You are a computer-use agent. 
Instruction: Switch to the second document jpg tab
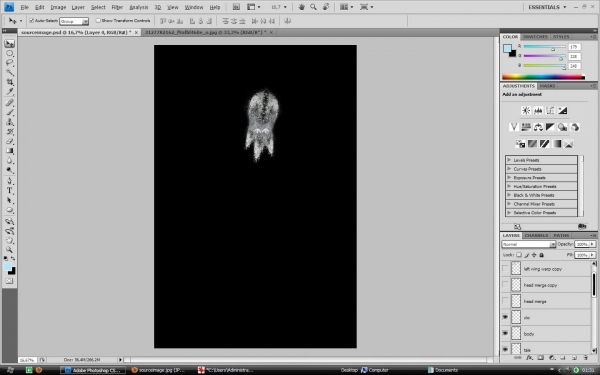[208, 33]
